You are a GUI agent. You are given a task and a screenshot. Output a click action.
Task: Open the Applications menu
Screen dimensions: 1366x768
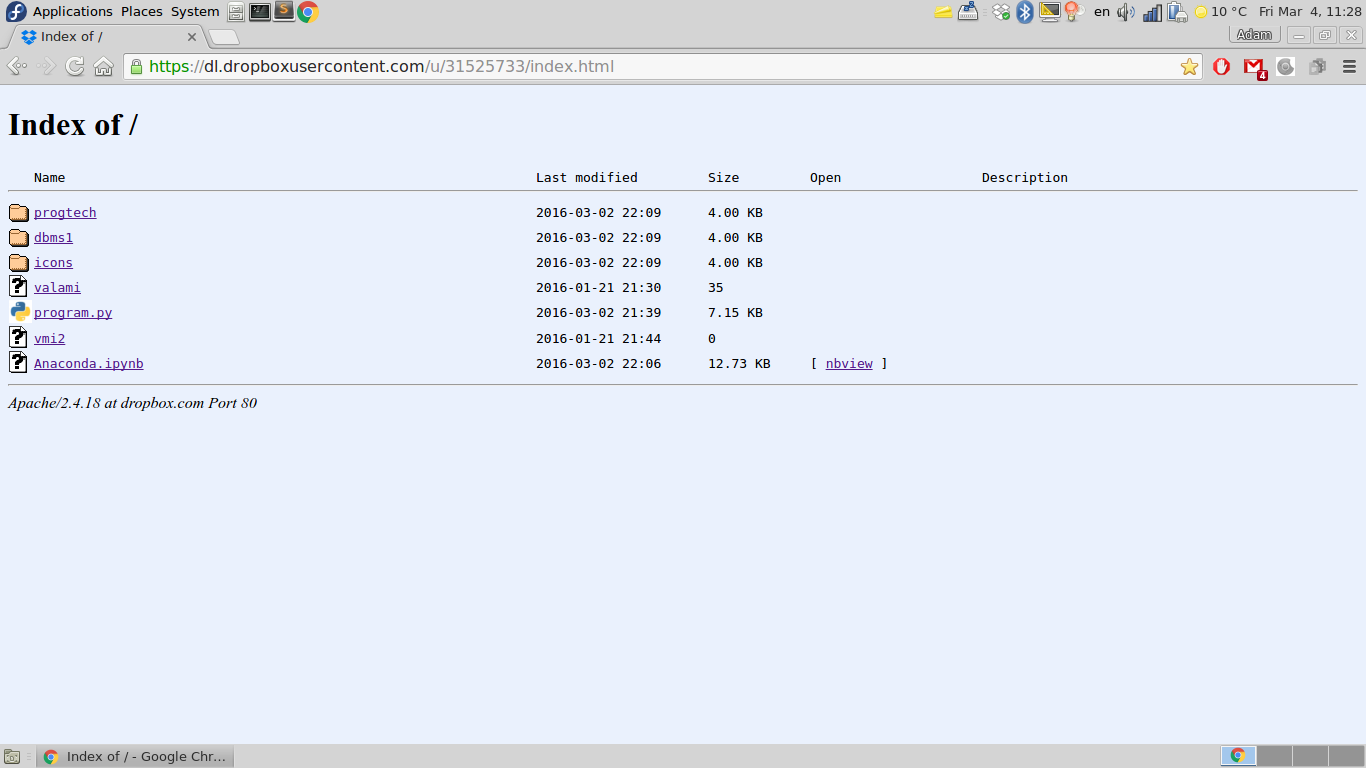pos(72,12)
